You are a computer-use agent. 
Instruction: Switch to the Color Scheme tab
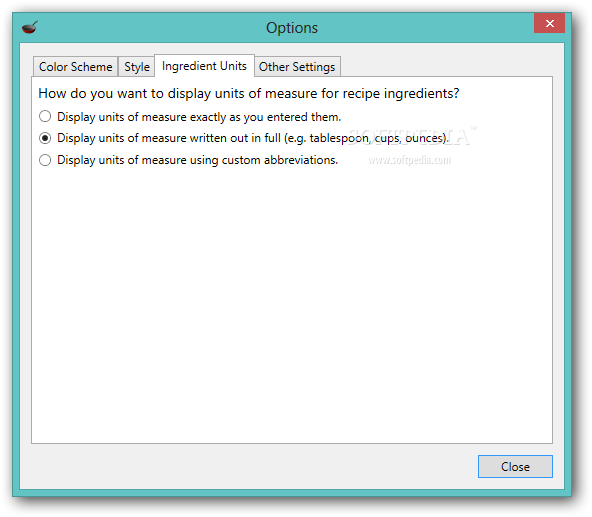76,67
